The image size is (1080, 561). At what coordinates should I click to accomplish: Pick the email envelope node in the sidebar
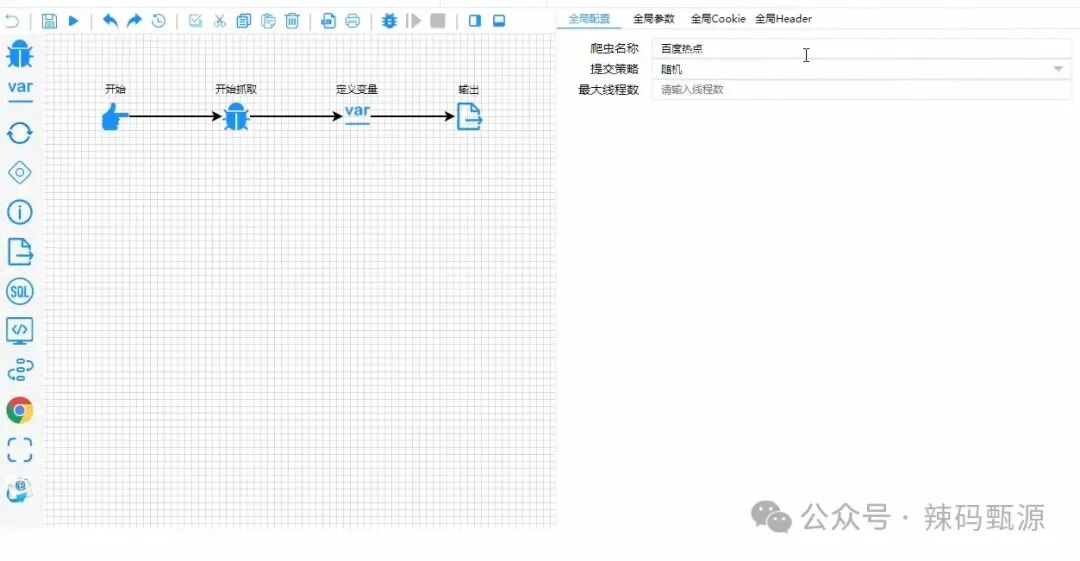(19, 490)
